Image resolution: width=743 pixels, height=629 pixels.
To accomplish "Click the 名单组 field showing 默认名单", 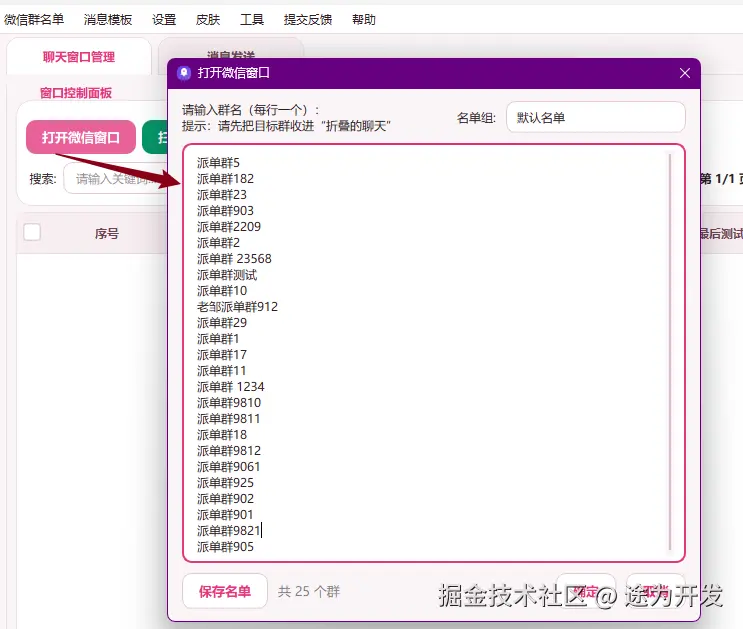I will point(596,118).
